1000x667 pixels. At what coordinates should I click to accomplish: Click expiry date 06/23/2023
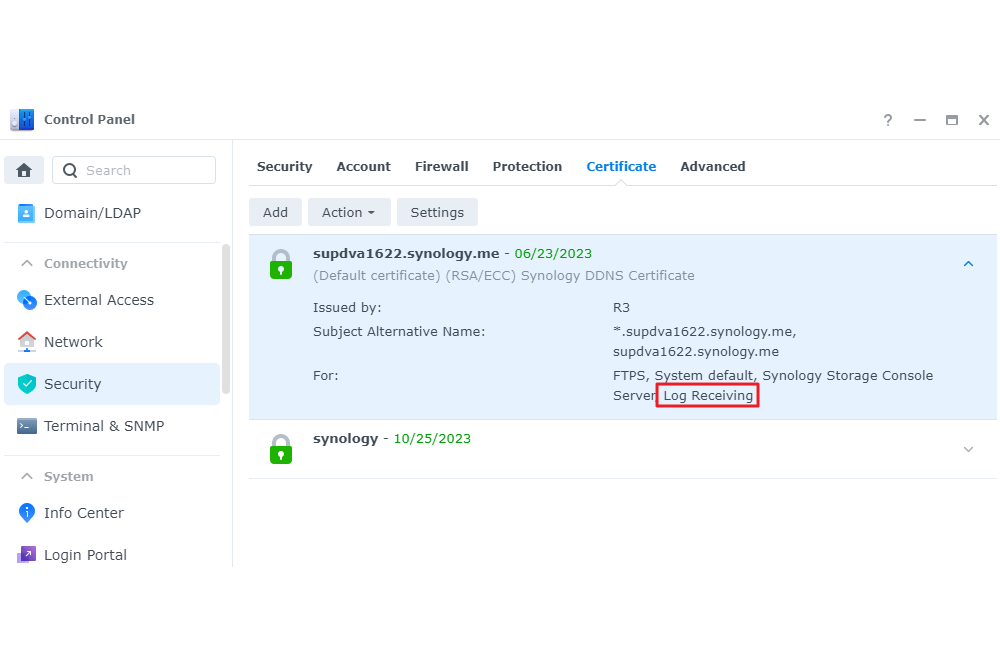coord(553,253)
